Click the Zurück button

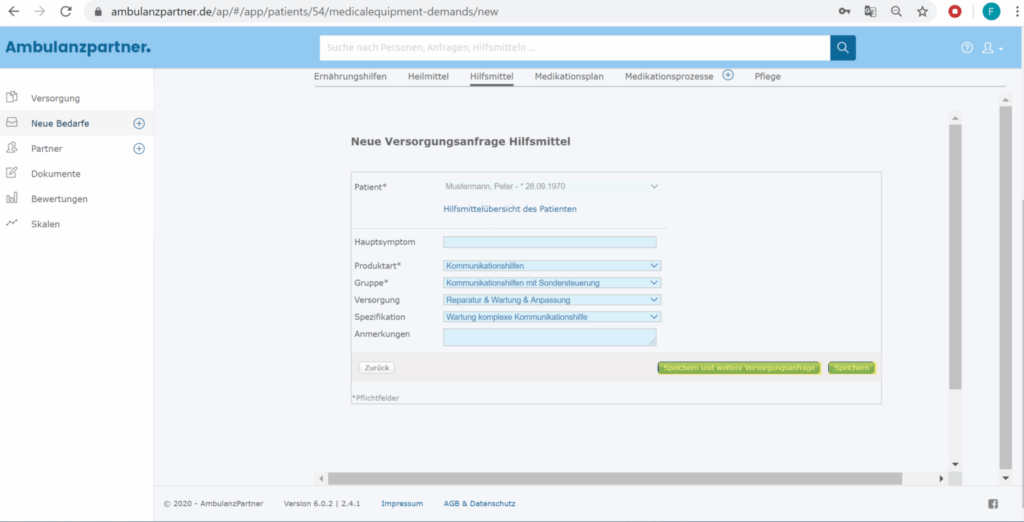coord(377,368)
